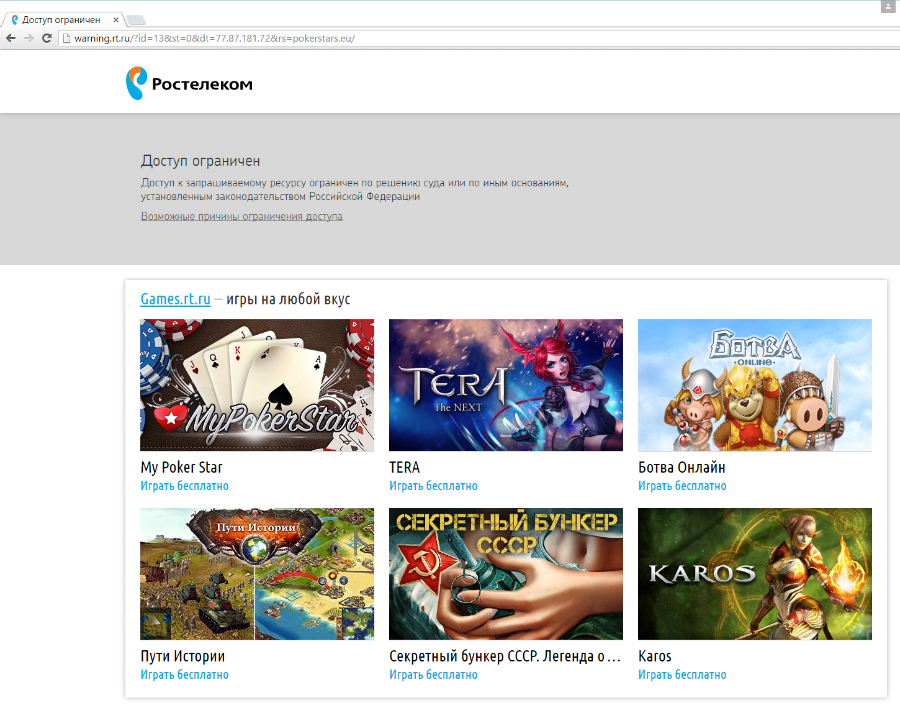Click the browser forward arrow

point(29,38)
